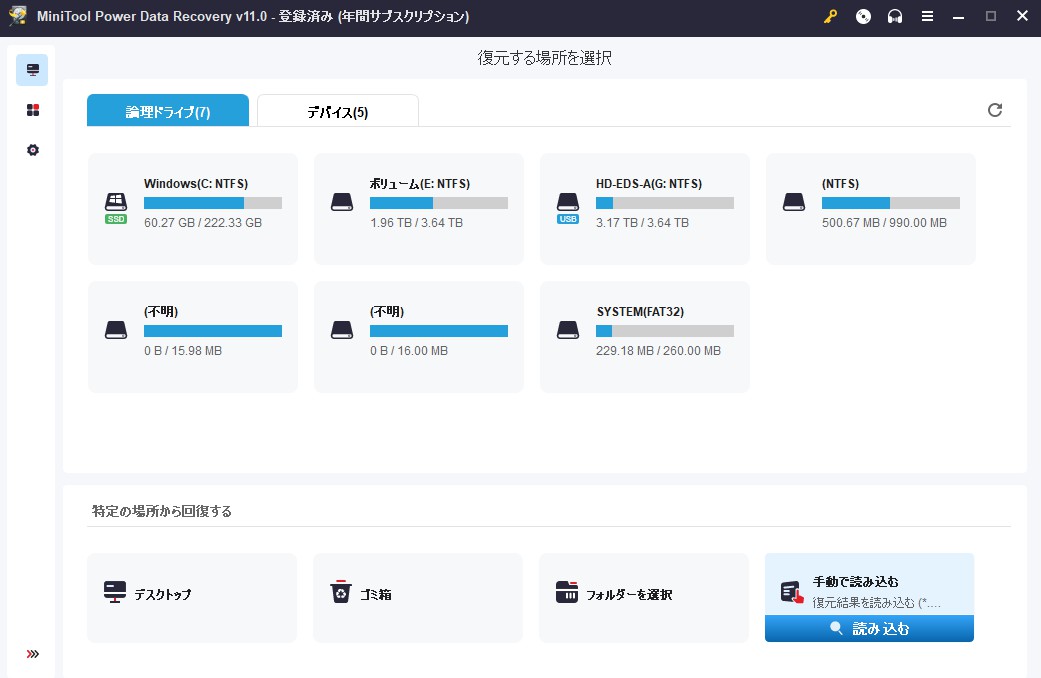1041x678 pixels.
Task: Switch to the デバイス(5) tab
Action: tap(338, 111)
